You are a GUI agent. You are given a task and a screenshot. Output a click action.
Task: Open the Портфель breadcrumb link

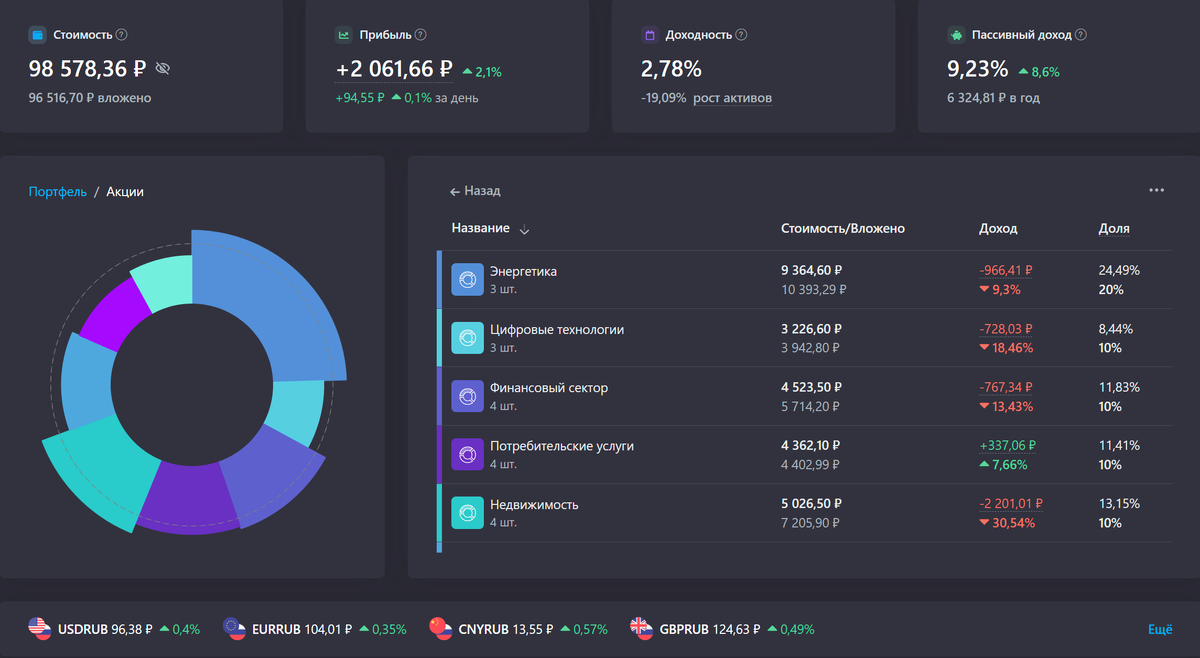tap(57, 191)
